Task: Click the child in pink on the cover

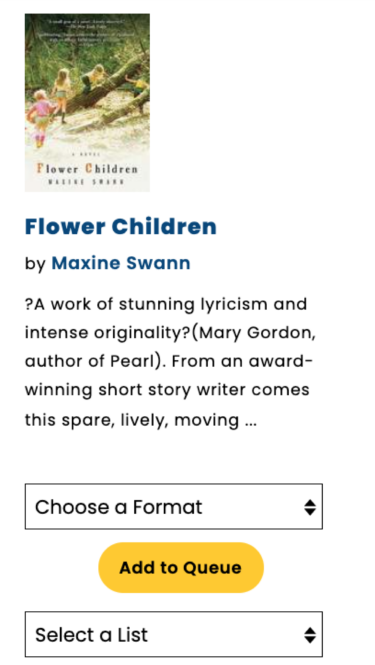Action: (x=41, y=117)
